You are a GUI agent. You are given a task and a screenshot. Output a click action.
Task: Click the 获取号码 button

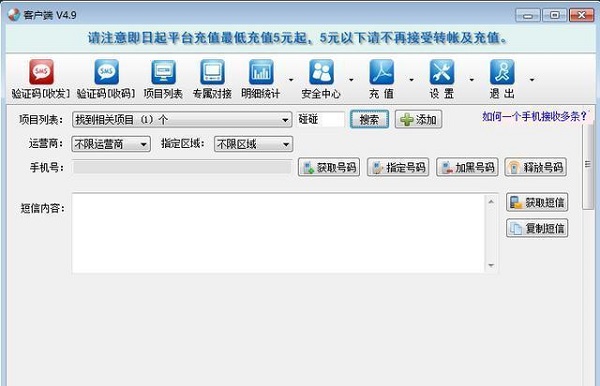(329, 167)
